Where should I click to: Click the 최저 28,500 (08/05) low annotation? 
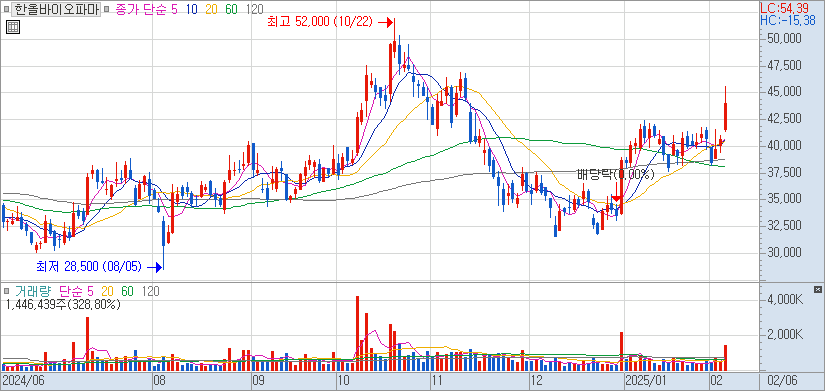(x=89, y=267)
